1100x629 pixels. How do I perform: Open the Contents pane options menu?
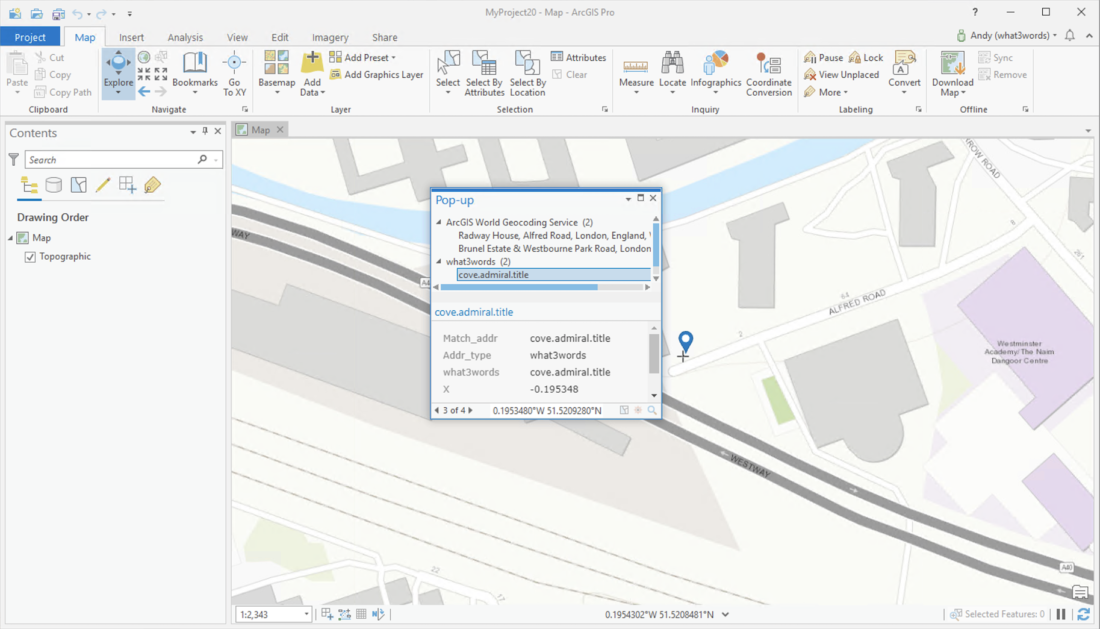coord(193,132)
